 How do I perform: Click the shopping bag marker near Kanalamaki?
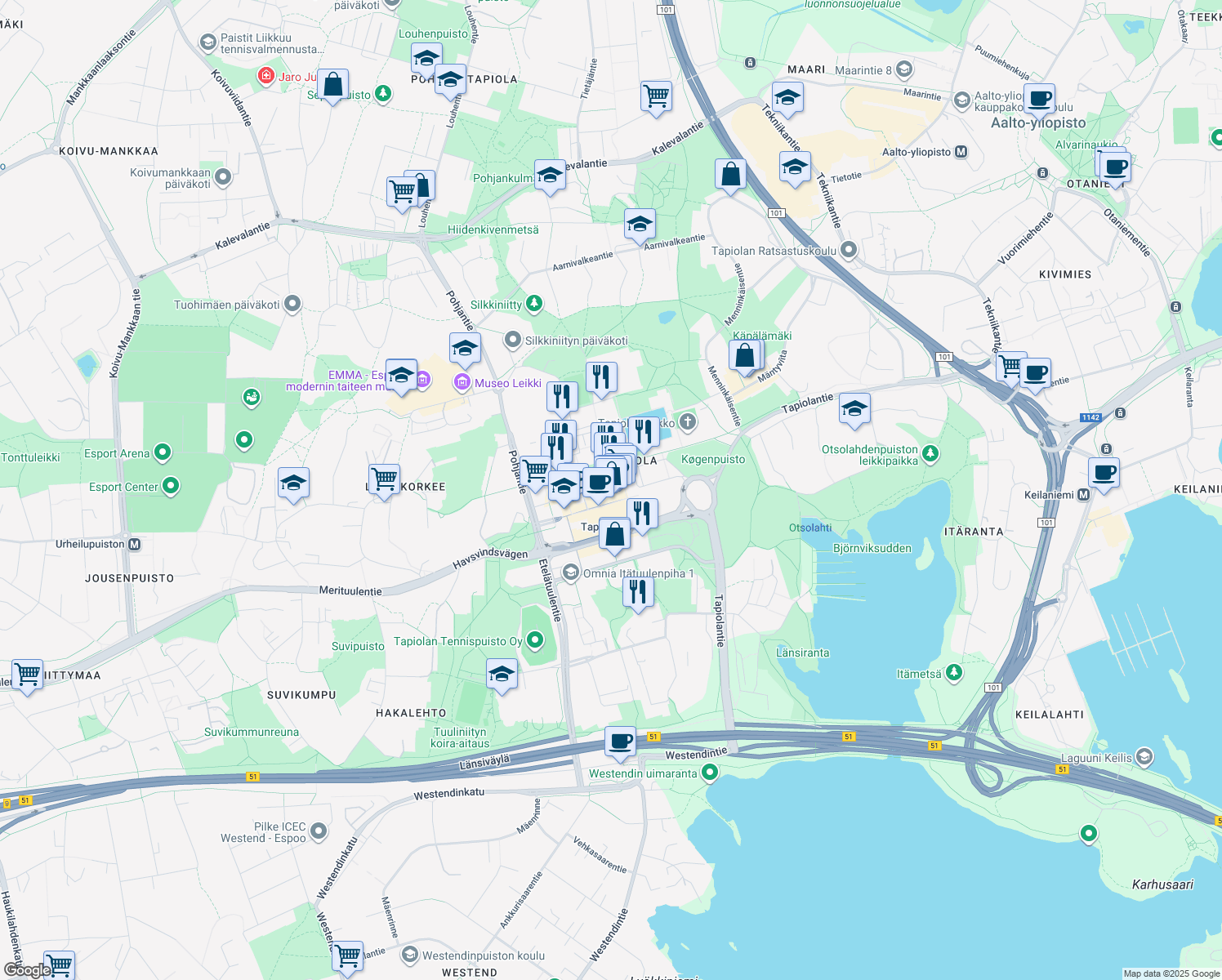point(746,354)
